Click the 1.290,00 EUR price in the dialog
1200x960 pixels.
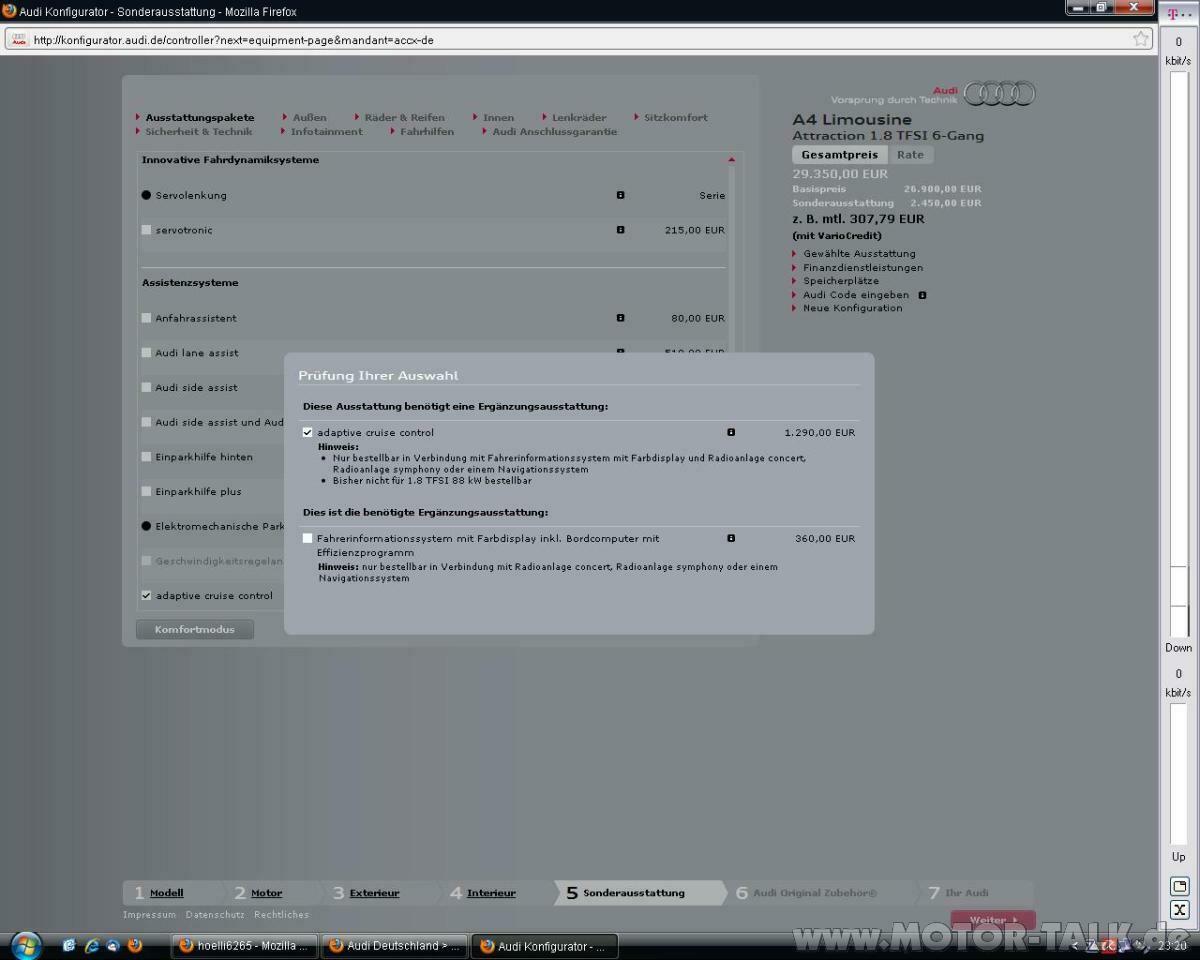coord(820,433)
